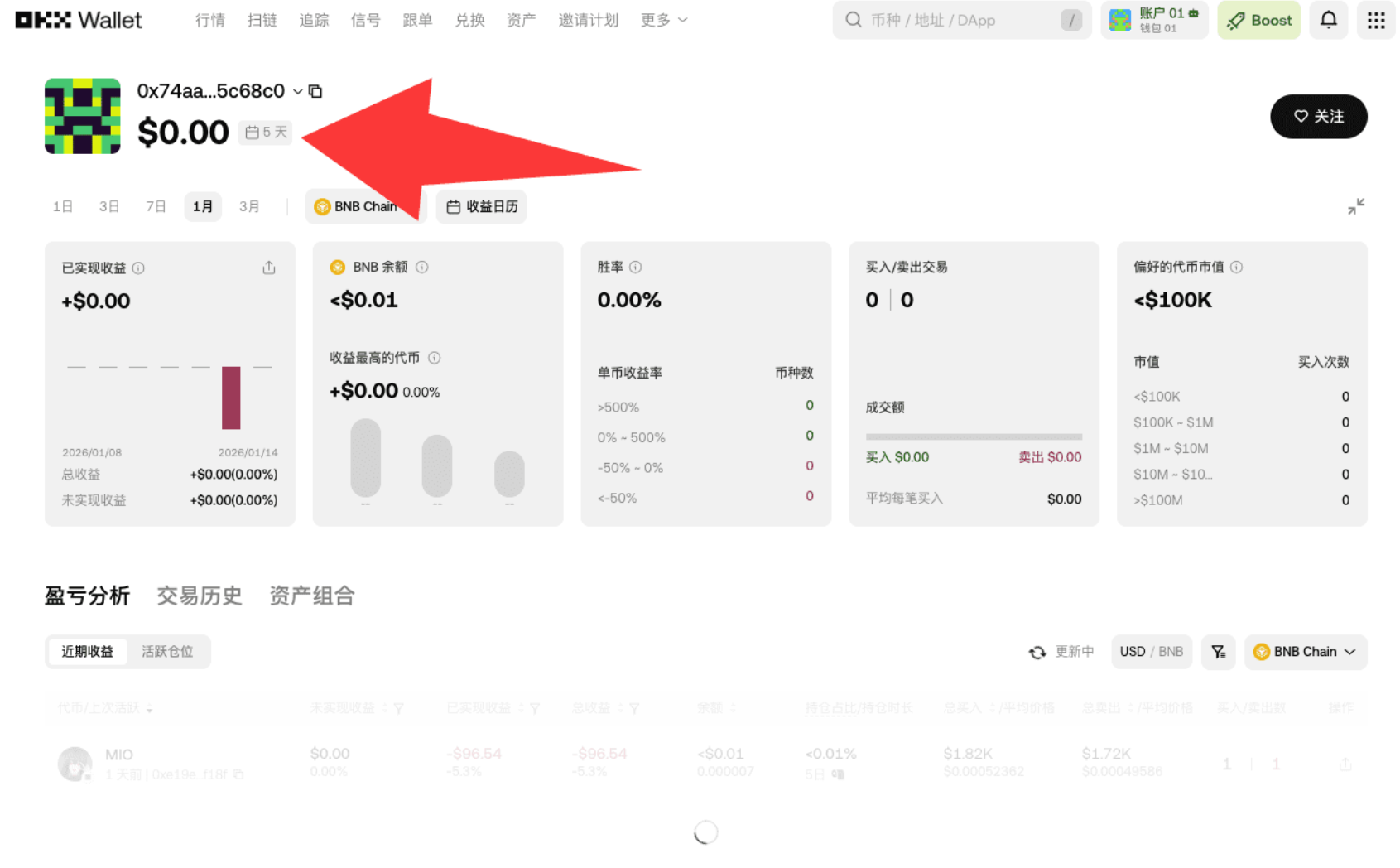
Task: Open the BNB Chain dropdown in analysis
Action: pos(1305,652)
